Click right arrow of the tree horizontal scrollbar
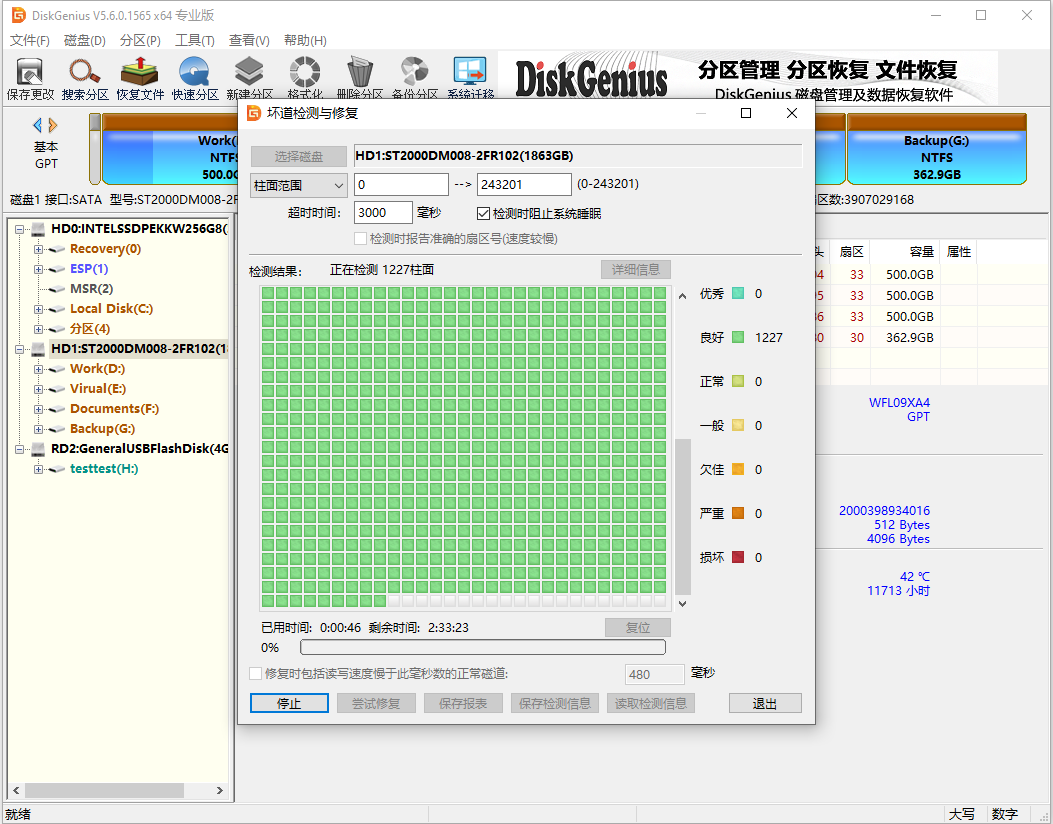Viewport: 1053px width, 824px height. click(x=220, y=790)
